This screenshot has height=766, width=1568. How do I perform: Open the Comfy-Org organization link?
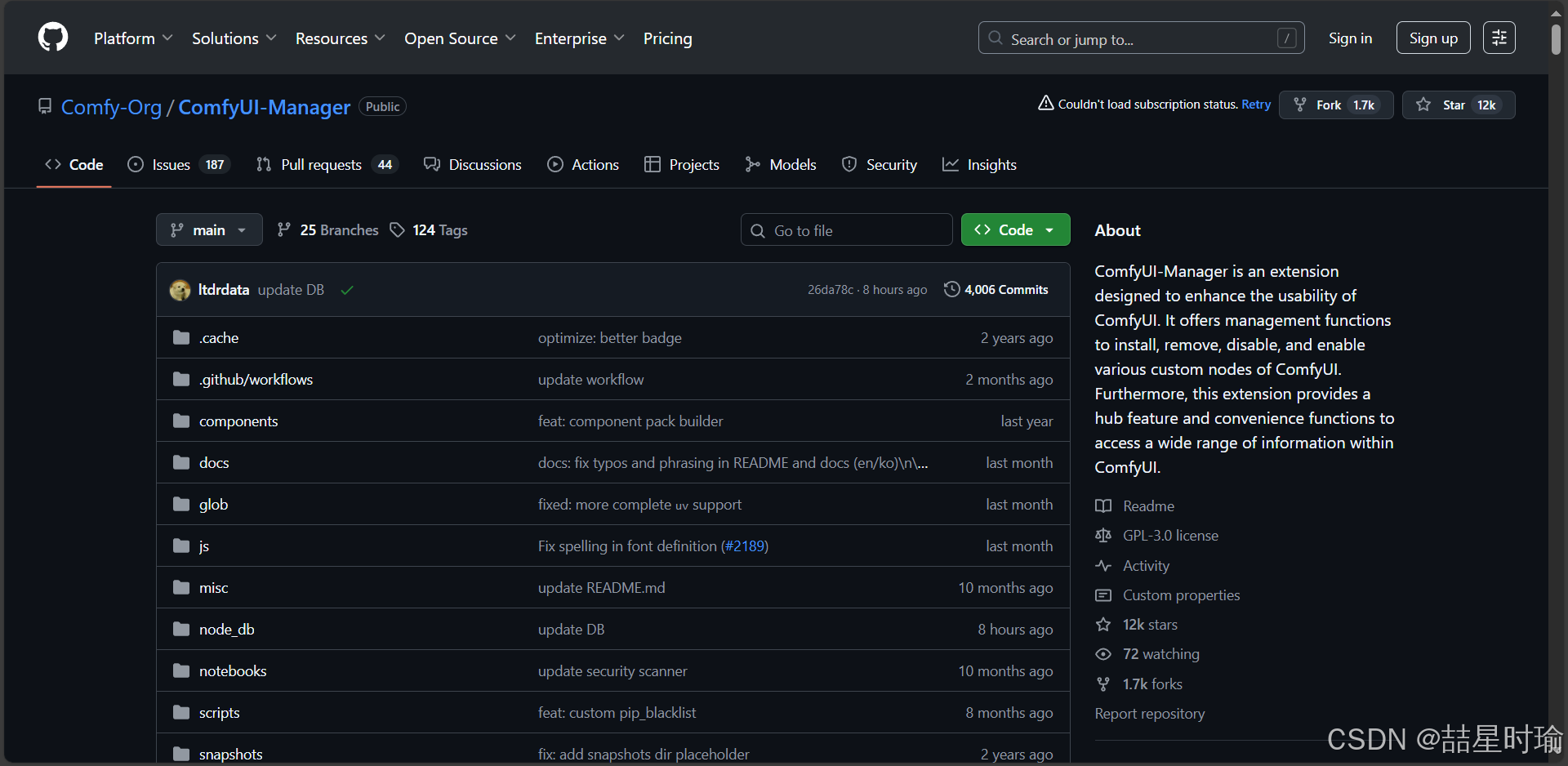(111, 107)
